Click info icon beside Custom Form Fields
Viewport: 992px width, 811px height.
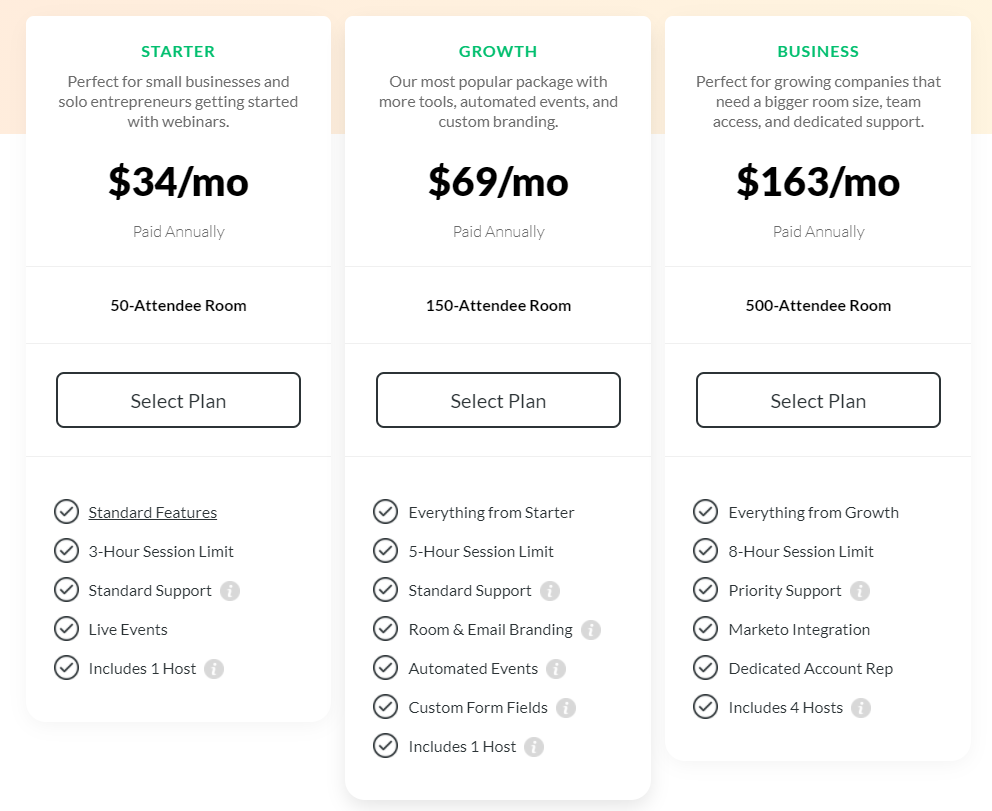coord(566,708)
